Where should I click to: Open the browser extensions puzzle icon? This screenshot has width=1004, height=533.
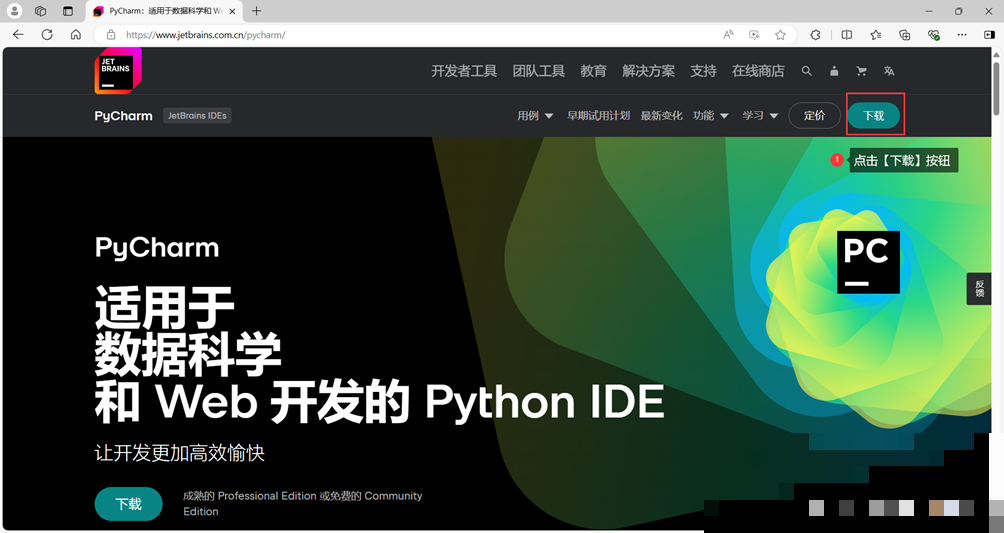click(815, 35)
